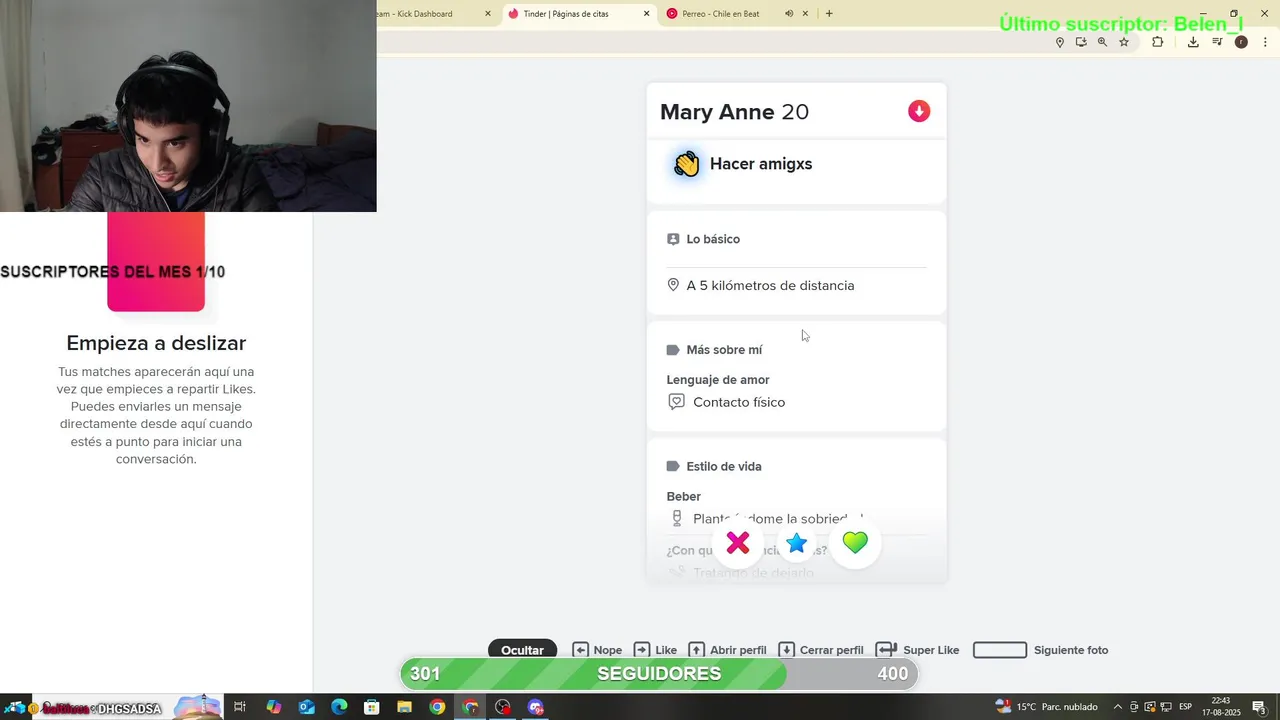The height and width of the screenshot is (720, 1280).
Task: Open the clock showing 22:43
Action: [x=1221, y=707]
